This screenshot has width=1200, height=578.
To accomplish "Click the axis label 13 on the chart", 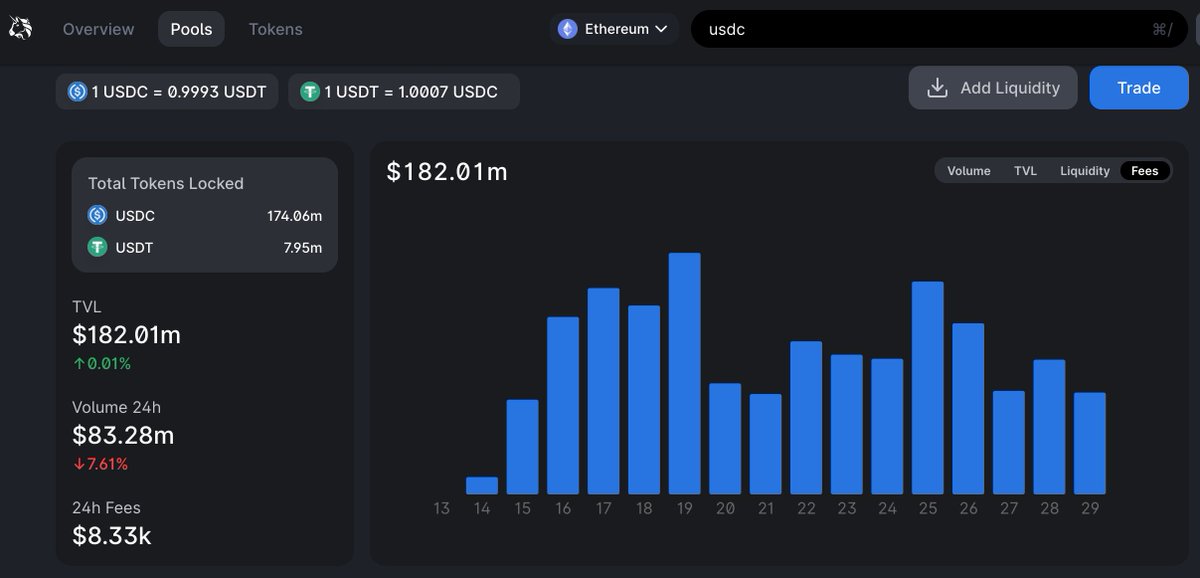I will click(442, 508).
